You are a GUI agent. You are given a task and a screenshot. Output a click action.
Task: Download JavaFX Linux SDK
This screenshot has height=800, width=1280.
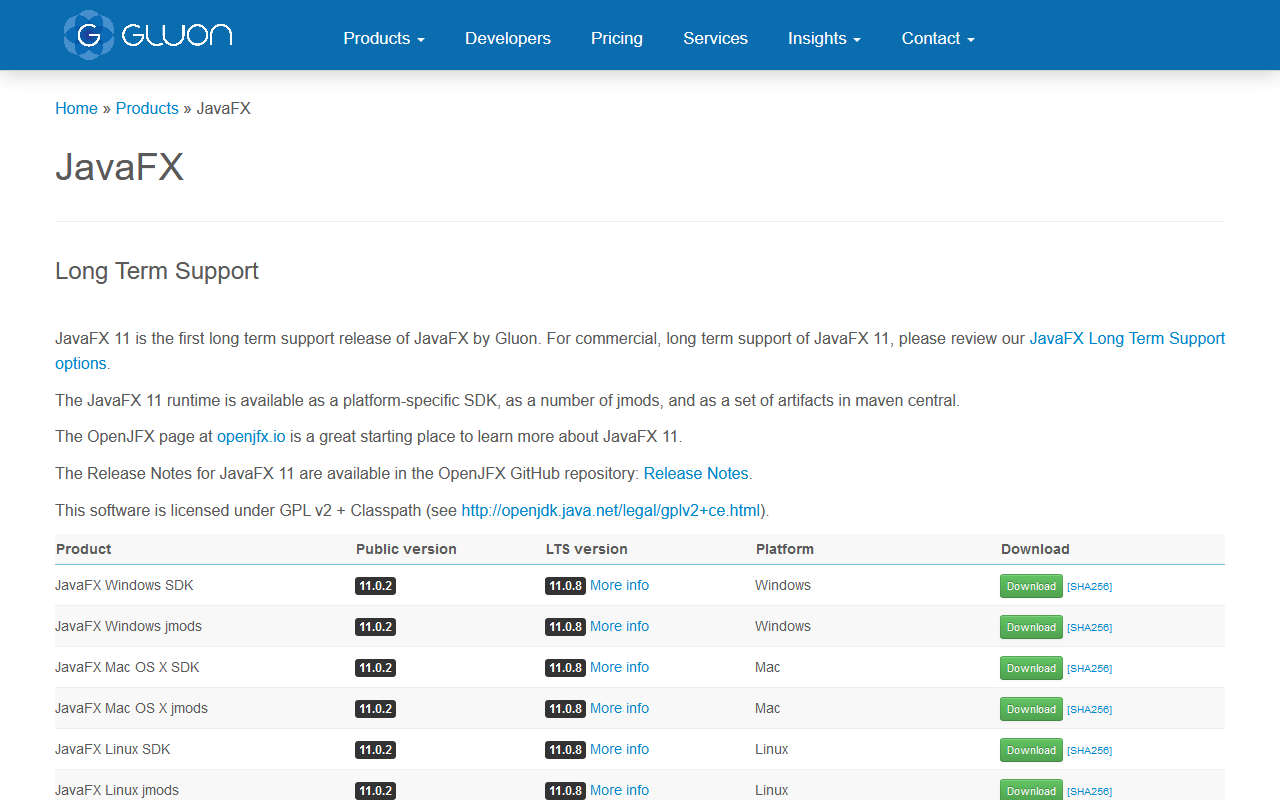[x=1031, y=750]
